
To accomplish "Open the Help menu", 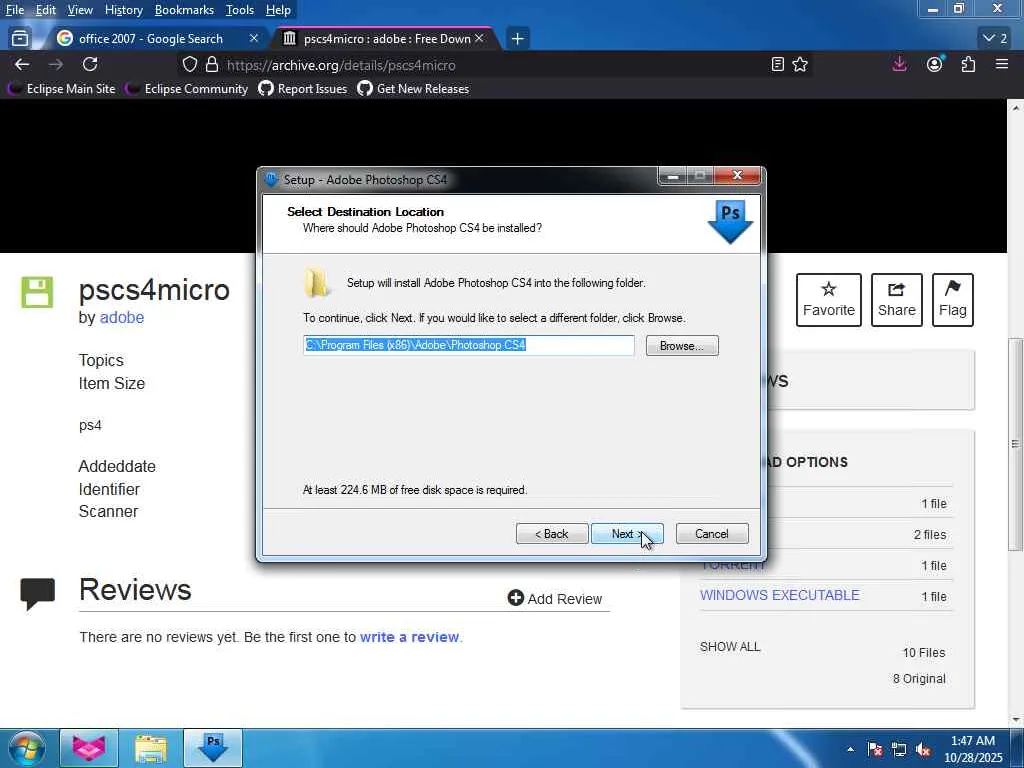I will click(278, 10).
